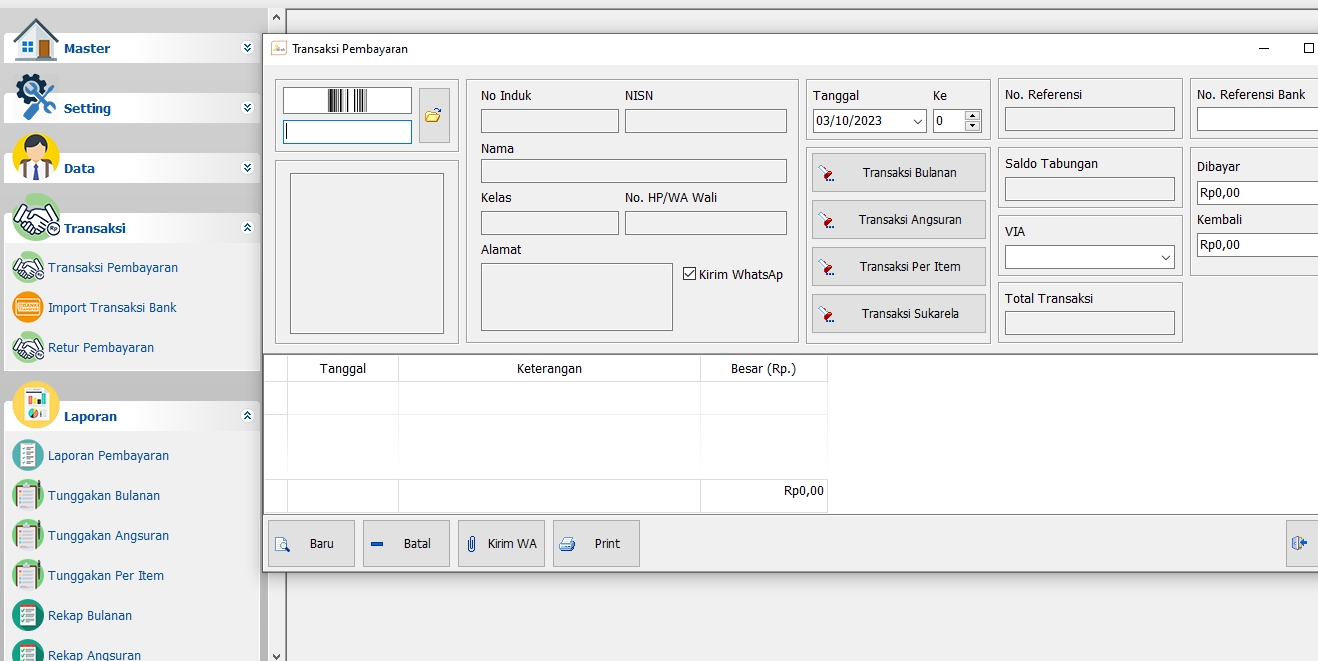Open Tunggakan Bulanan report
The image size is (1318, 661).
pos(103,496)
